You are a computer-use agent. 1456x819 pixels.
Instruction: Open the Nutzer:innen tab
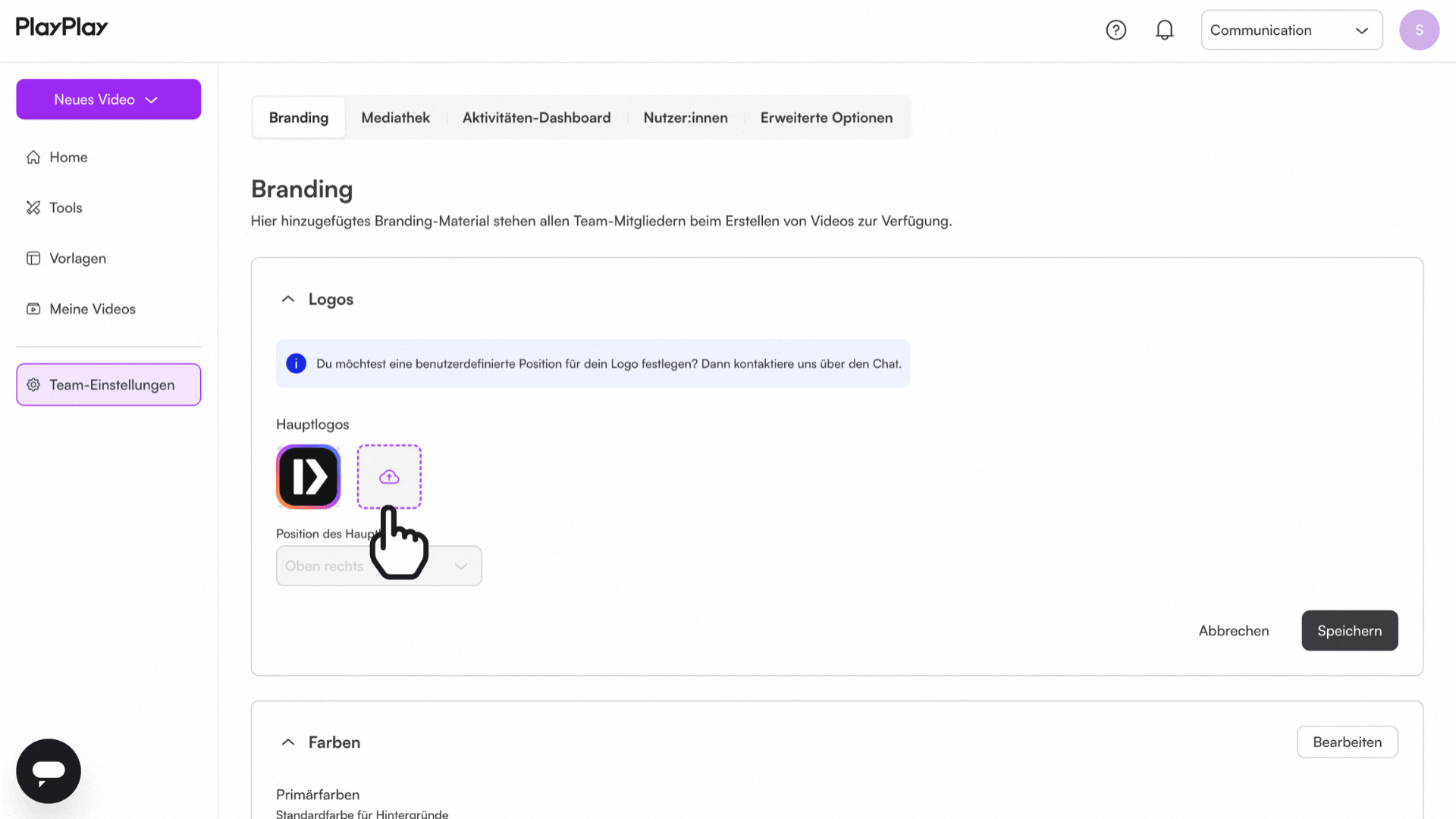coord(686,118)
